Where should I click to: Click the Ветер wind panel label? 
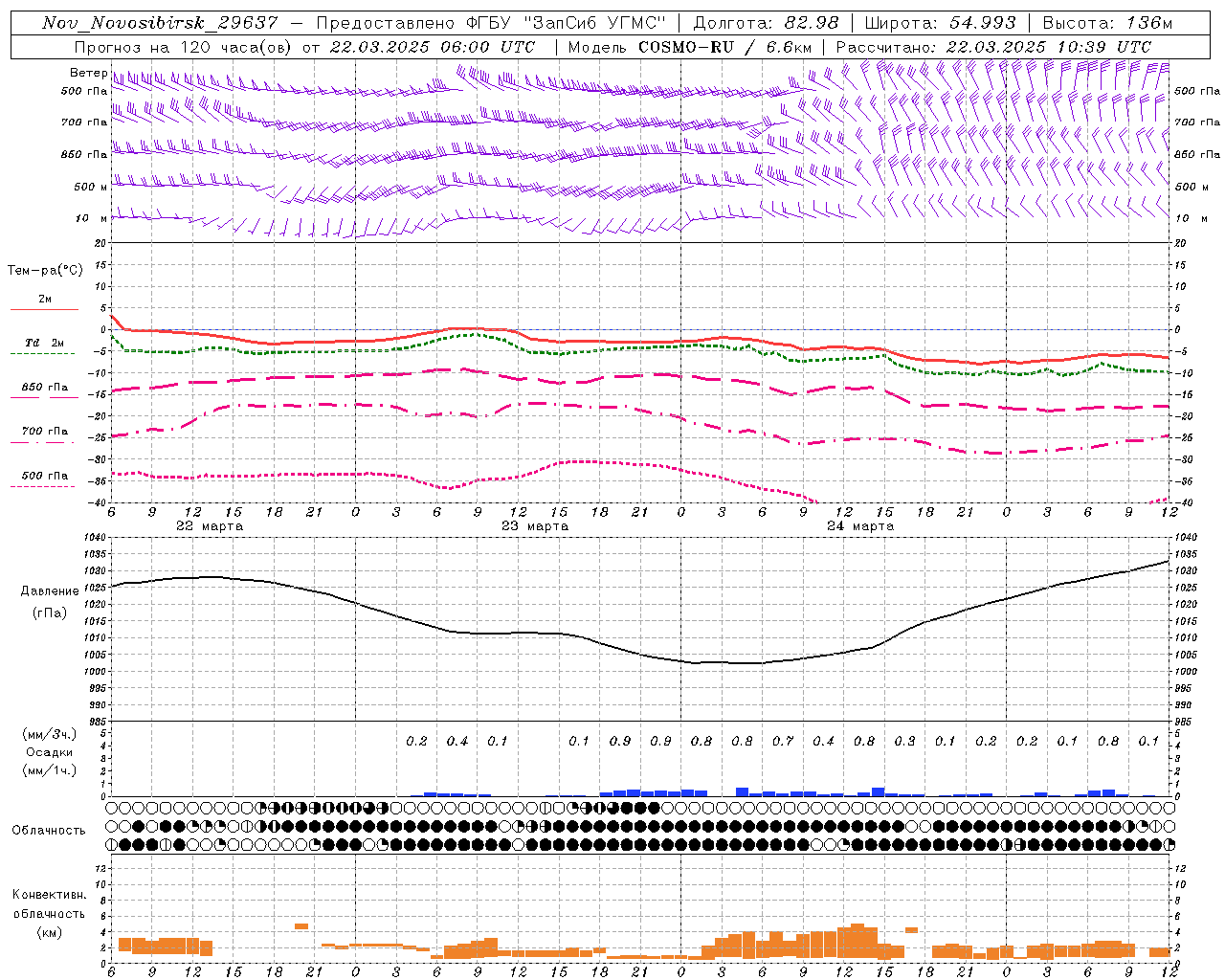[x=88, y=73]
